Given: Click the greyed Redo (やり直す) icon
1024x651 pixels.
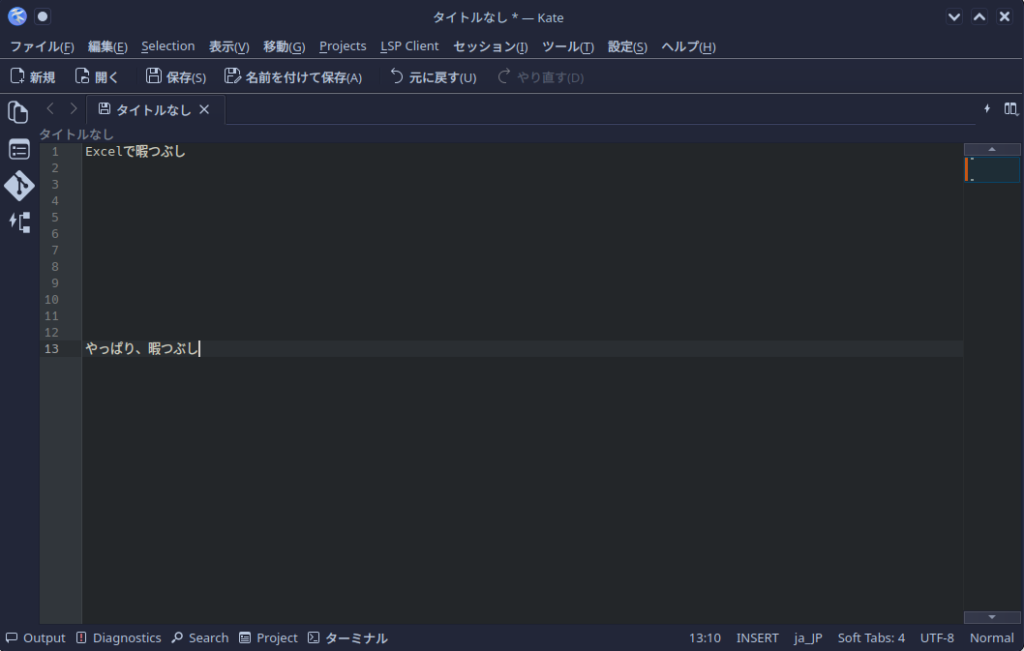Looking at the screenshot, I should click(504, 76).
